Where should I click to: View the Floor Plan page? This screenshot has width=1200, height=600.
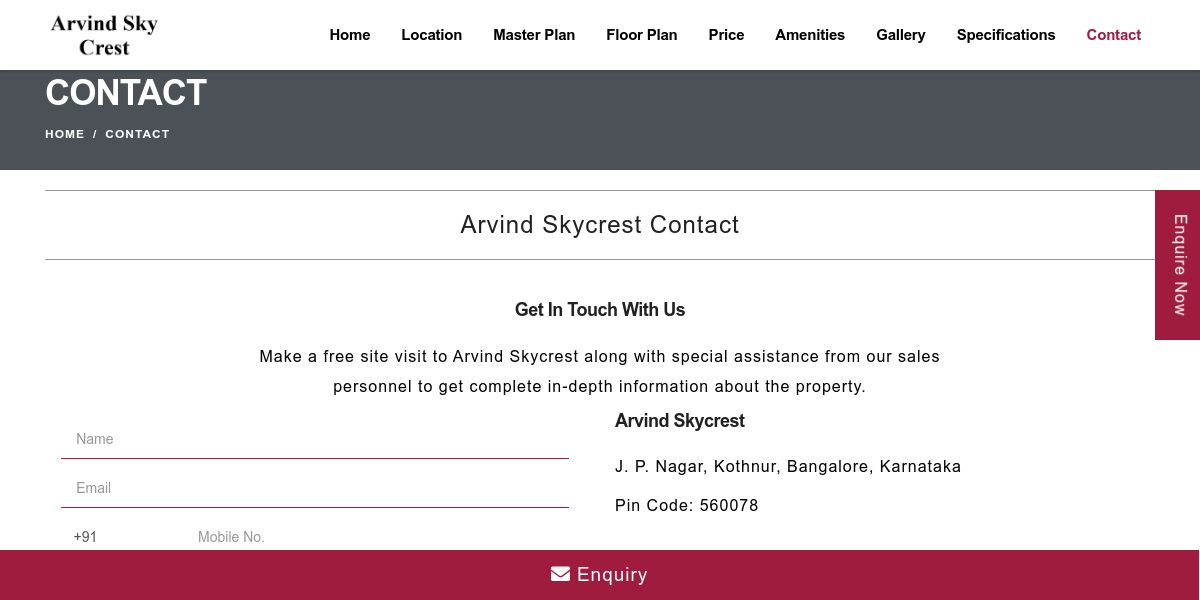(x=641, y=35)
